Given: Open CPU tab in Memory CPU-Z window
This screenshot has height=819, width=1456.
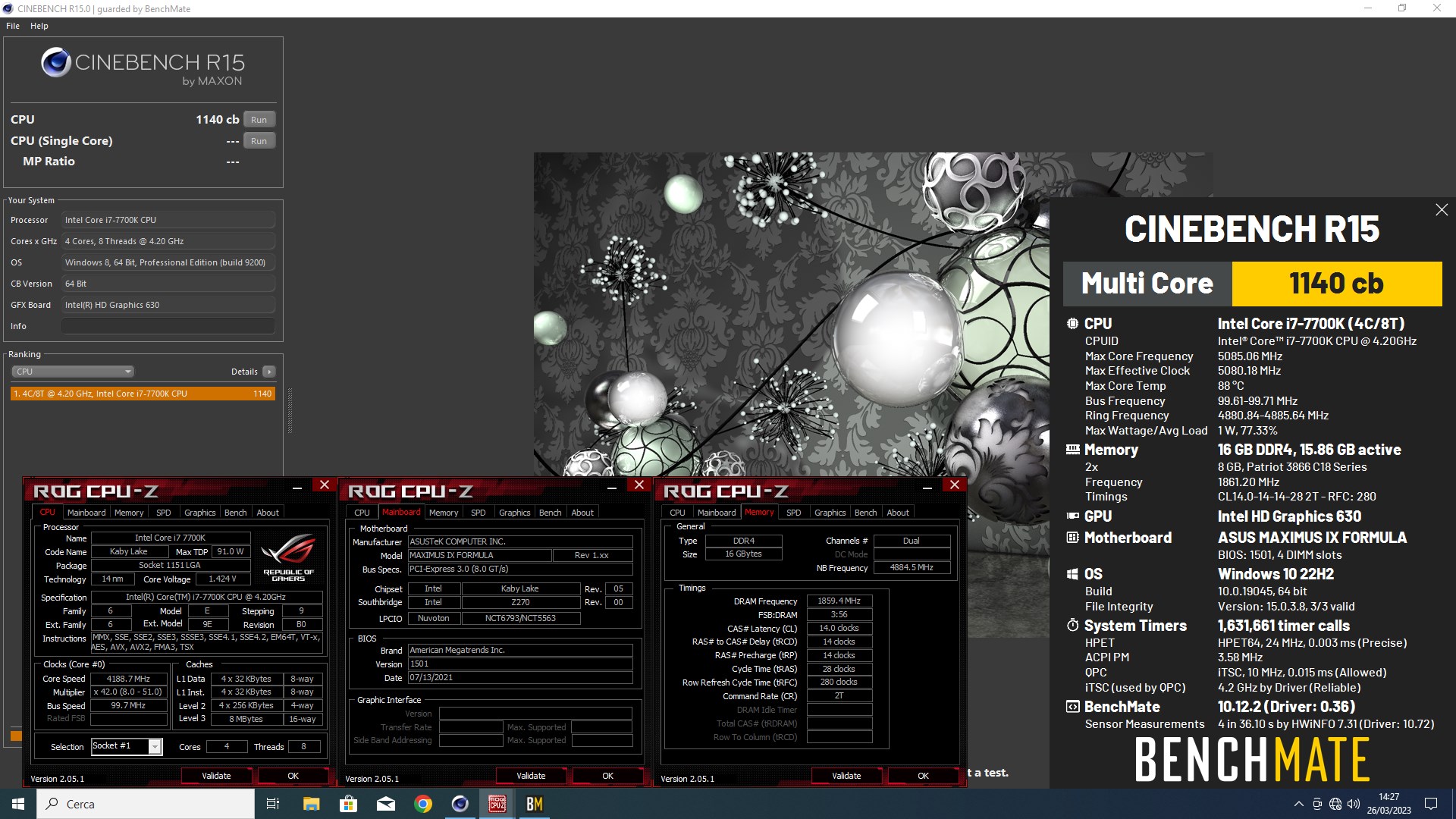Looking at the screenshot, I should point(678,513).
